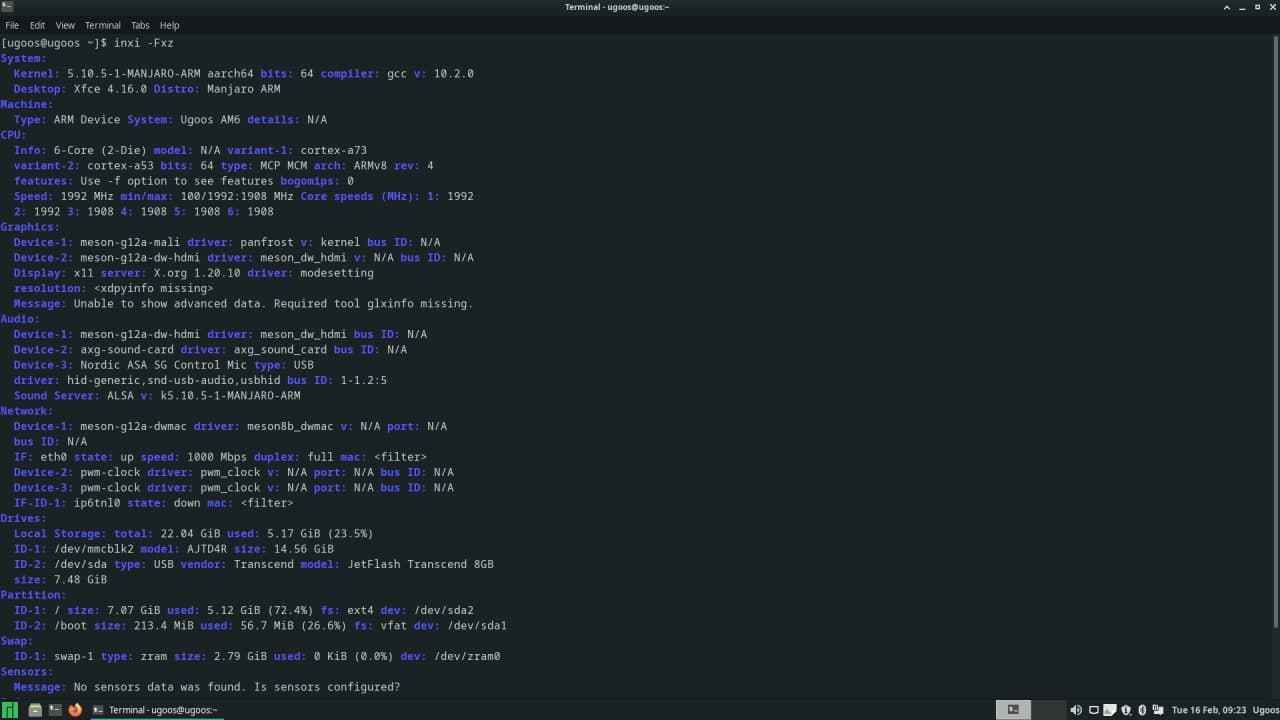Click 'No sensors data was found' message
1280x720 pixels.
tap(157, 687)
